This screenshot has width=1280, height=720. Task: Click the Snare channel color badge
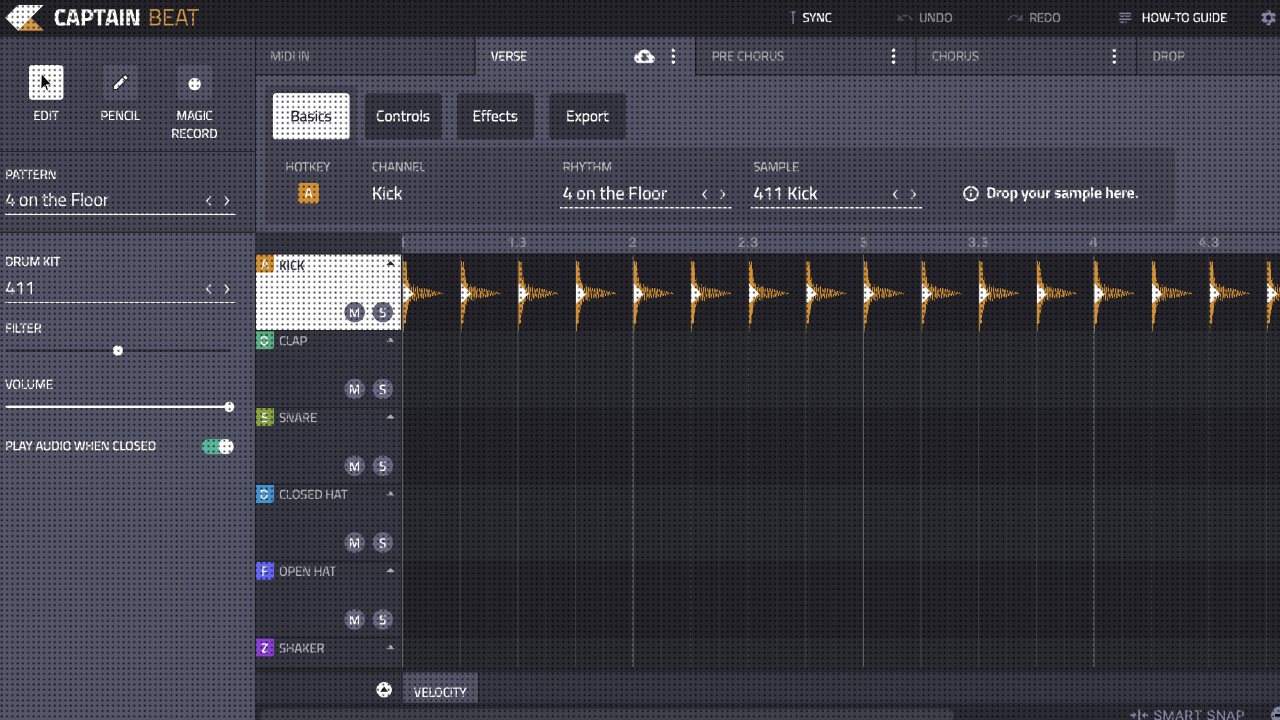tap(265, 417)
